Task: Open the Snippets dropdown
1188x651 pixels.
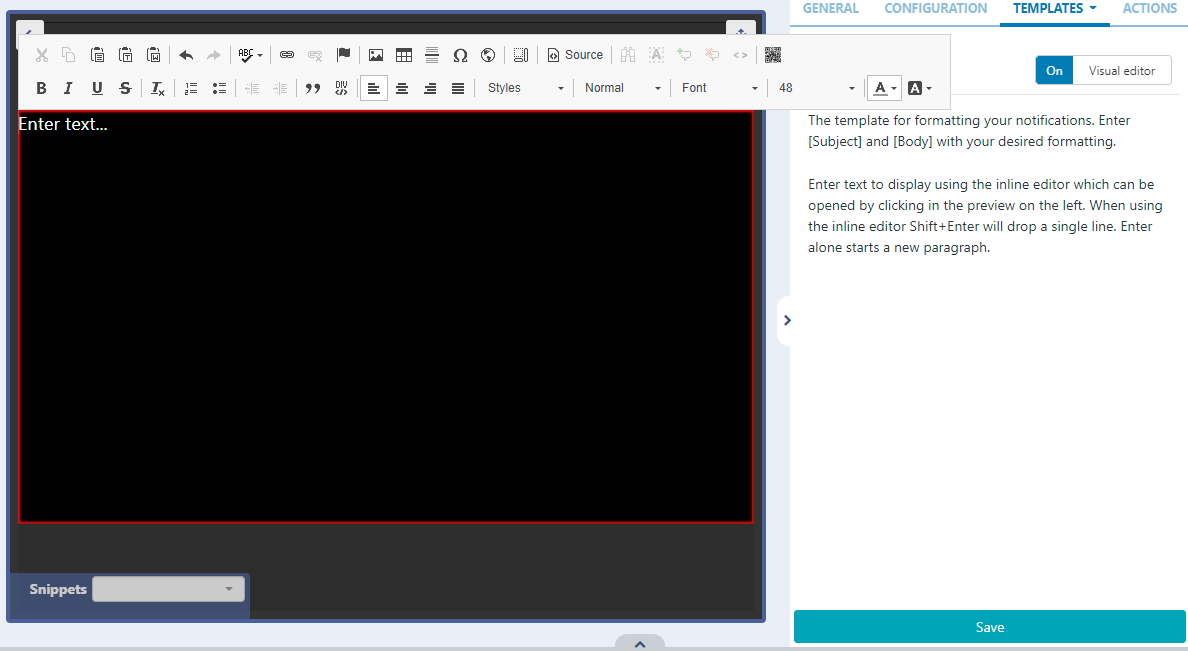Action: pyautogui.click(x=168, y=589)
